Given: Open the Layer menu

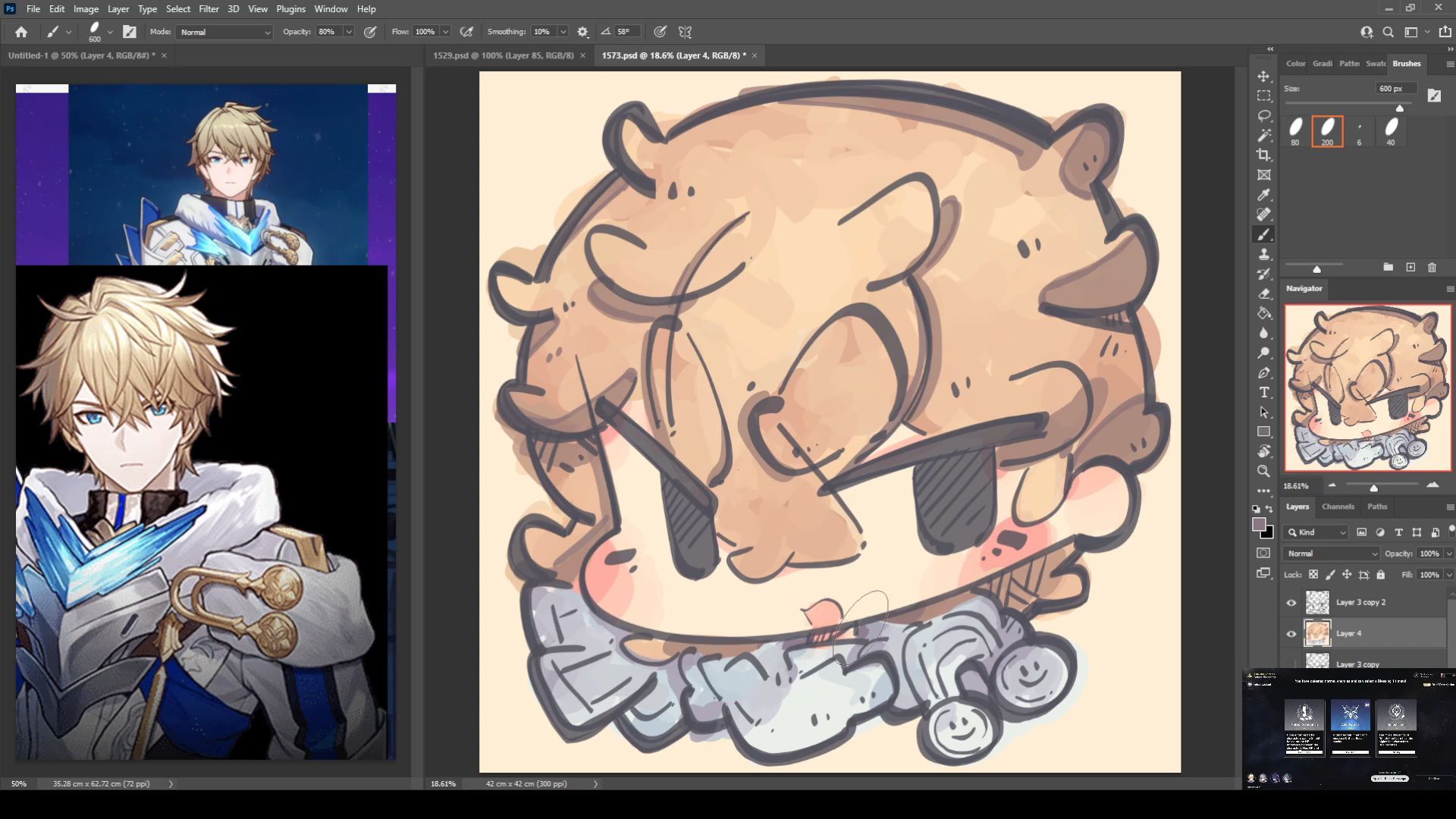Looking at the screenshot, I should [x=118, y=9].
